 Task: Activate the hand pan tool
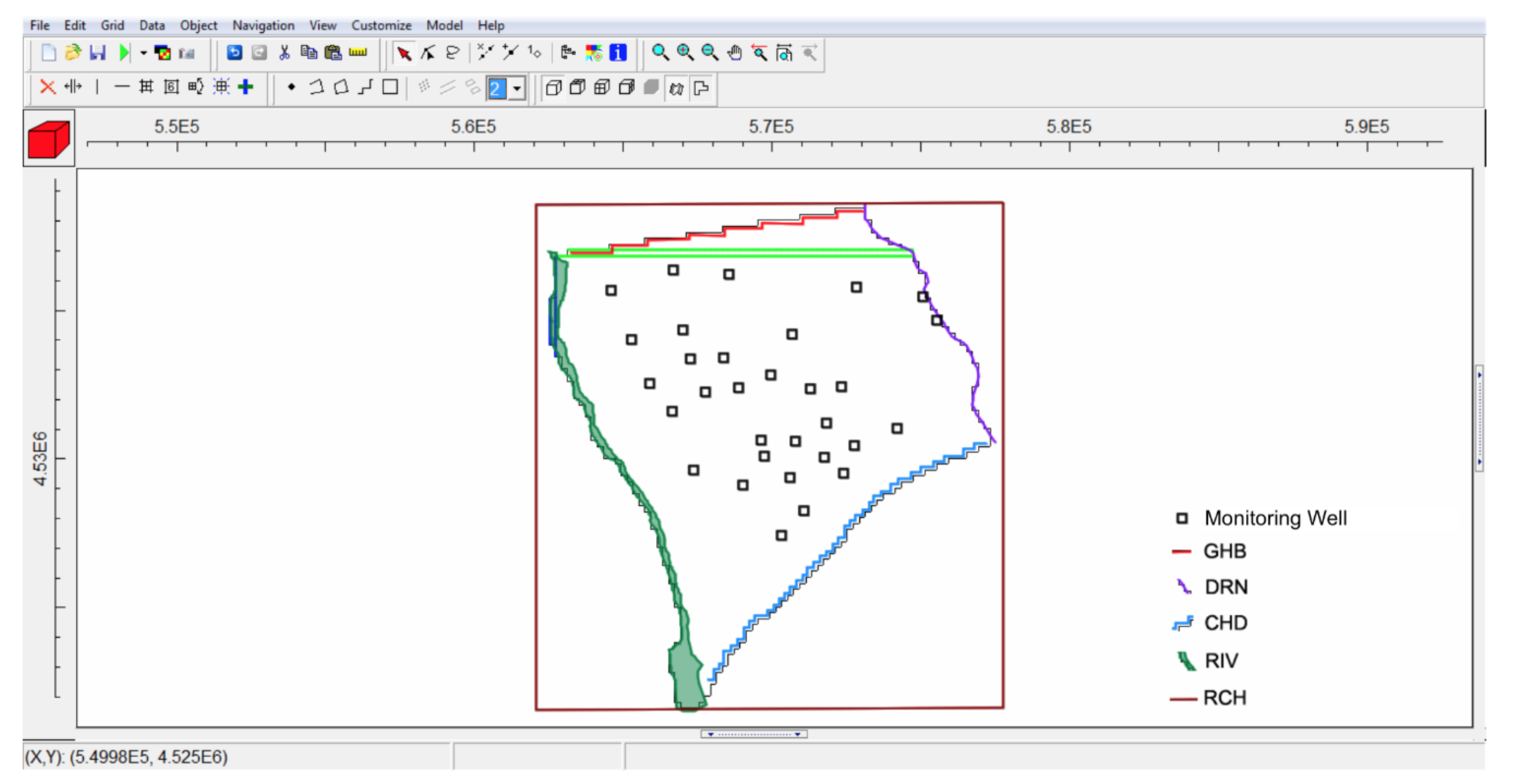735,53
